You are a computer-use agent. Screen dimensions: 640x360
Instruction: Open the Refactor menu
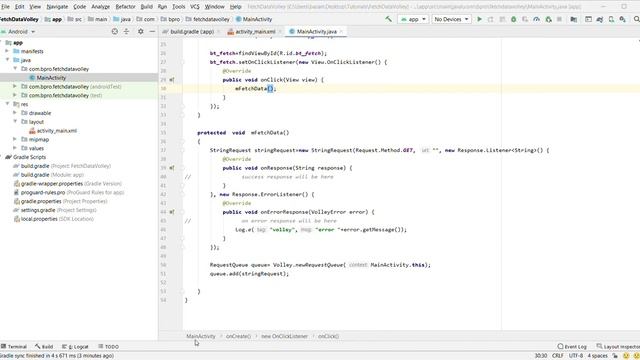coord(125,7)
